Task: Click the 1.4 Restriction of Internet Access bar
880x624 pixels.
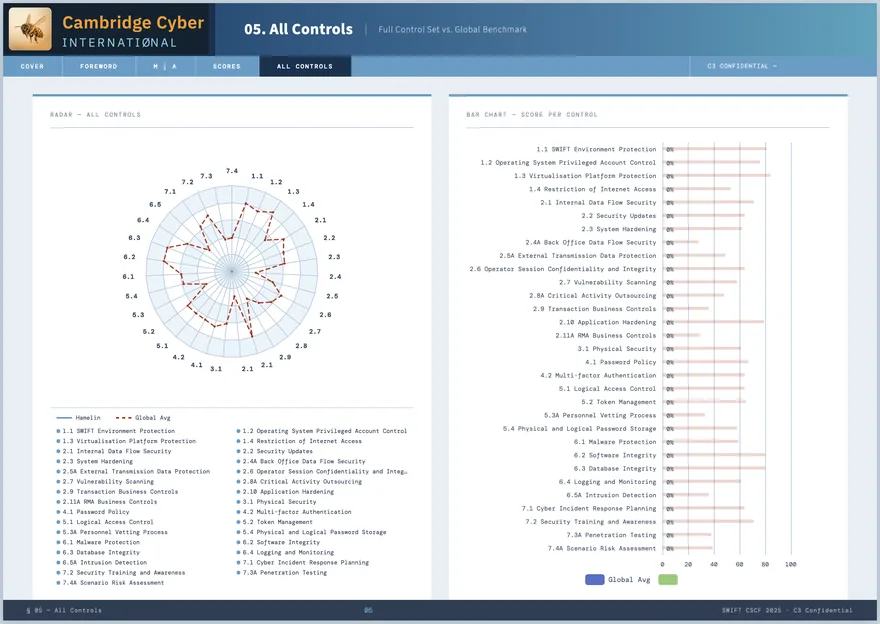Action: (697, 189)
